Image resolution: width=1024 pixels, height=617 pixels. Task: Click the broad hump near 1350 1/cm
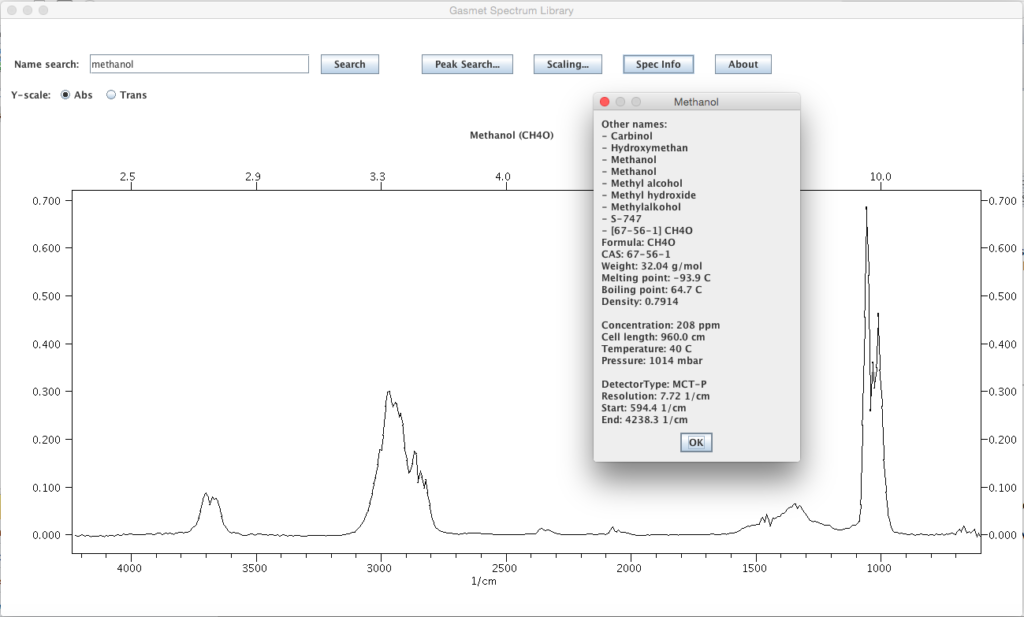[x=795, y=505]
